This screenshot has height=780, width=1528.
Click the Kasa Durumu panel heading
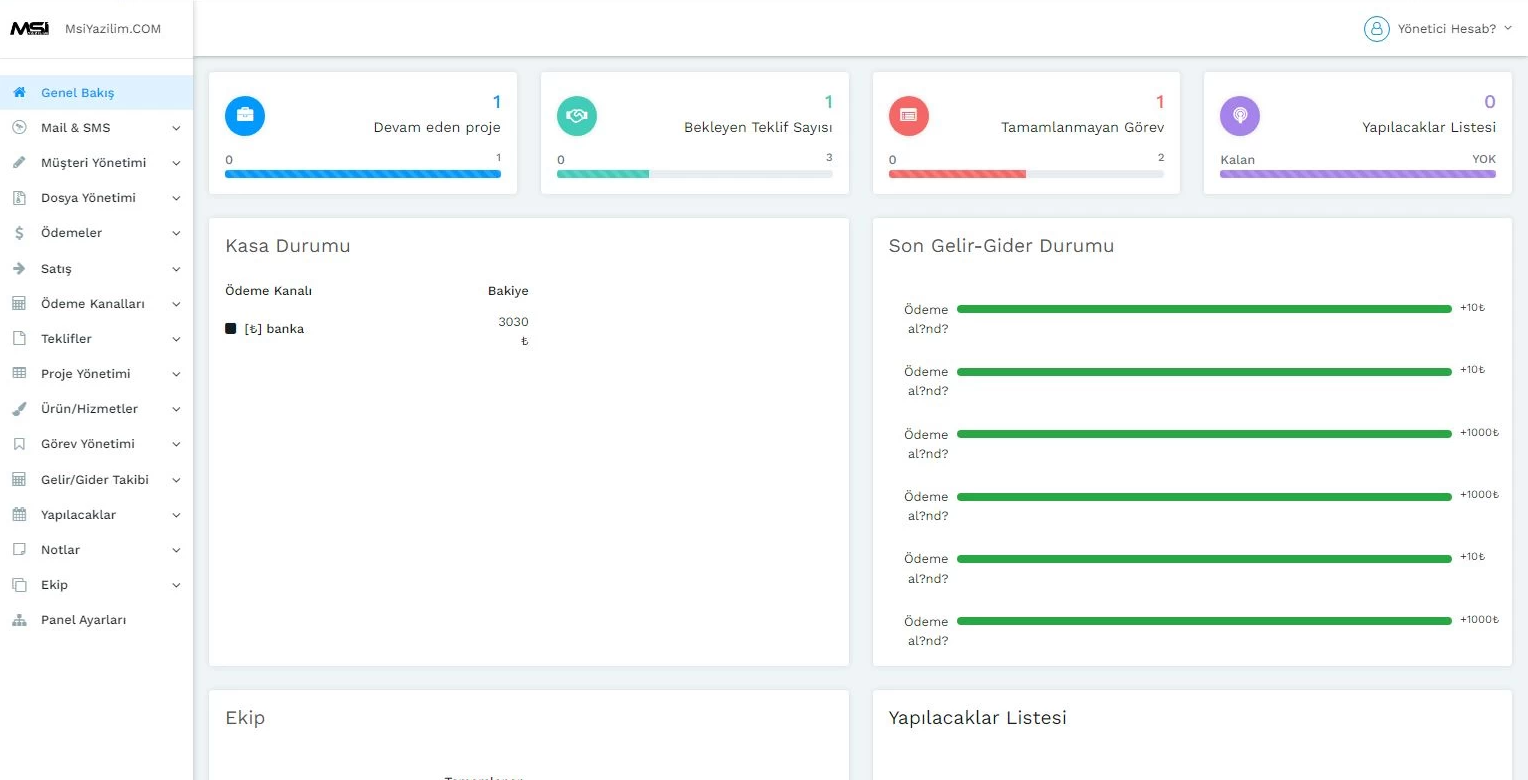tap(287, 245)
